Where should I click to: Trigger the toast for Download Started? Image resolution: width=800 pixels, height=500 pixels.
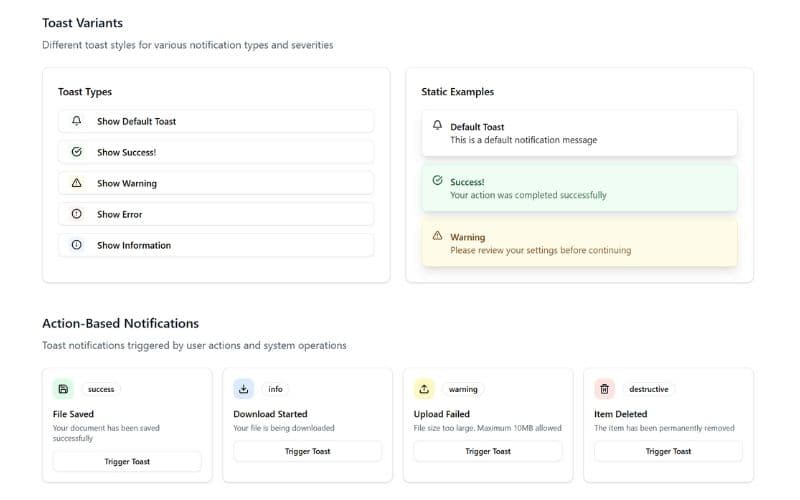(307, 451)
